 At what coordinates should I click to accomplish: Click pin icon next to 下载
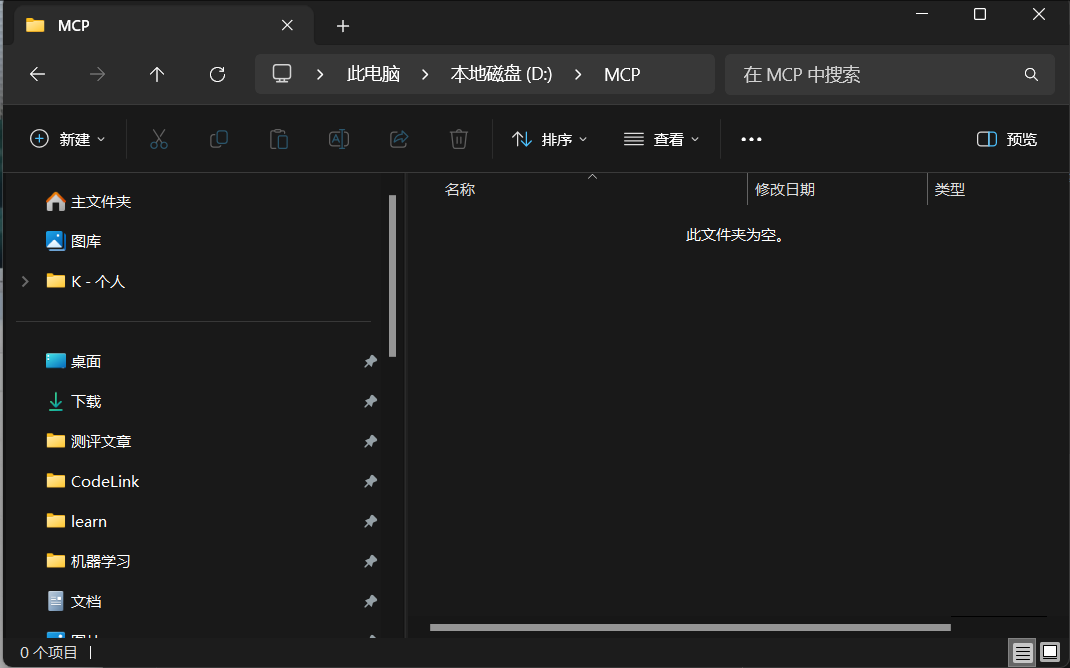click(x=371, y=401)
